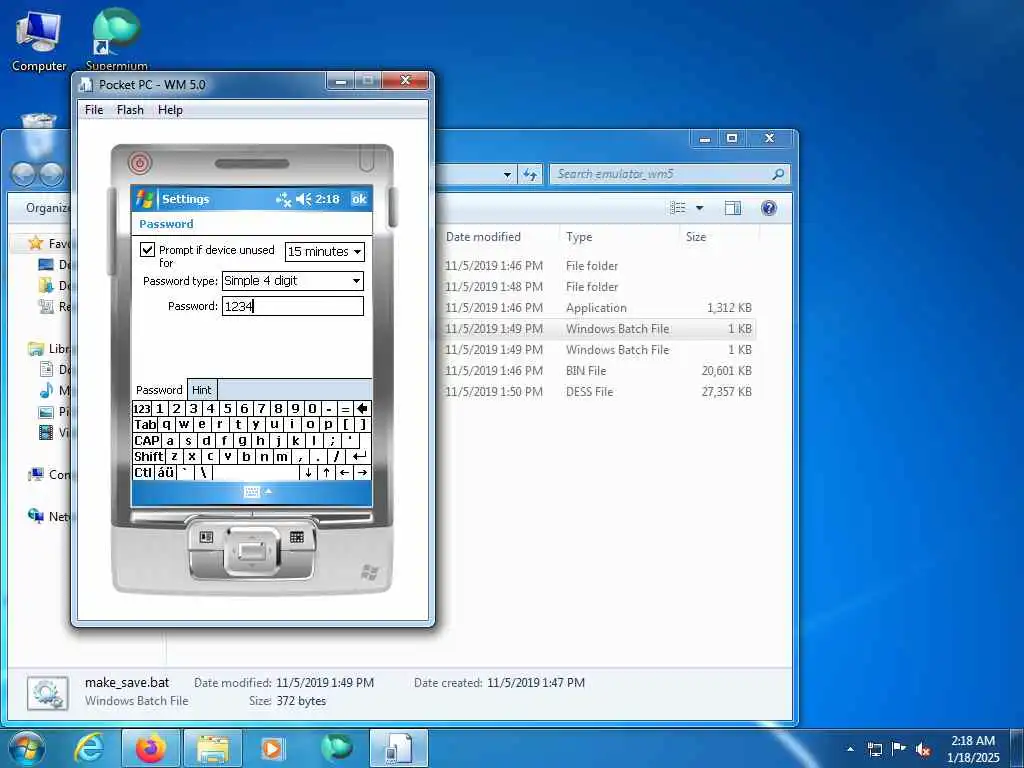
Task: Toggle the preview pane button in Explorer
Action: pos(733,208)
